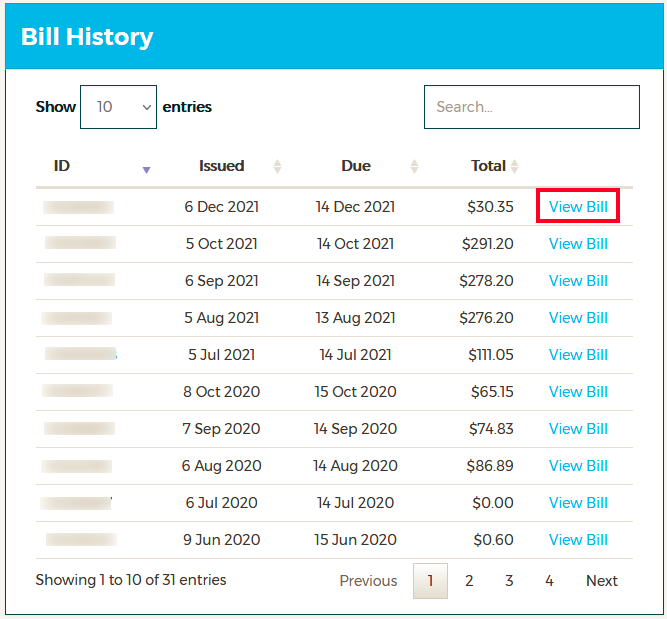667x619 pixels.
Task: Open the $0.60 bill from Jun 2020
Action: tap(578, 540)
